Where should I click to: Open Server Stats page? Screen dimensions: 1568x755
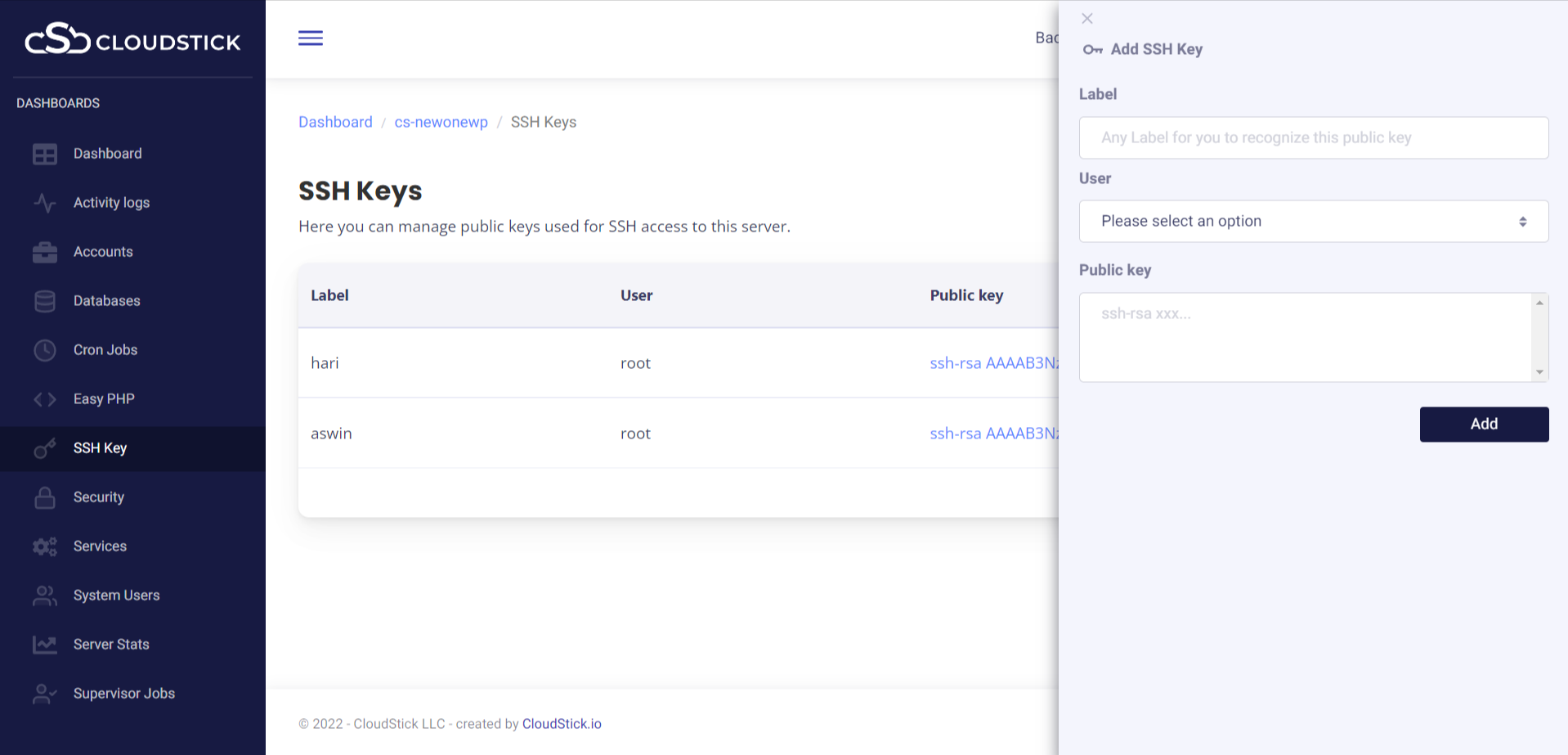[111, 645]
